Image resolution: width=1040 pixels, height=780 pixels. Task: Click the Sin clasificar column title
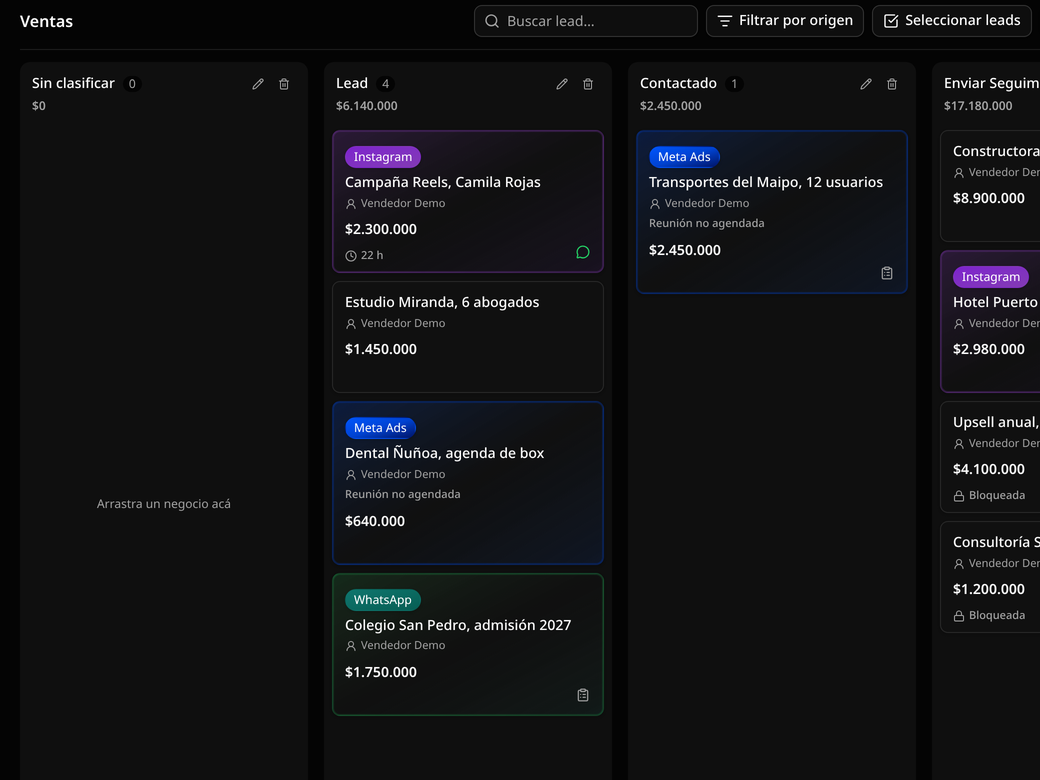tap(73, 84)
